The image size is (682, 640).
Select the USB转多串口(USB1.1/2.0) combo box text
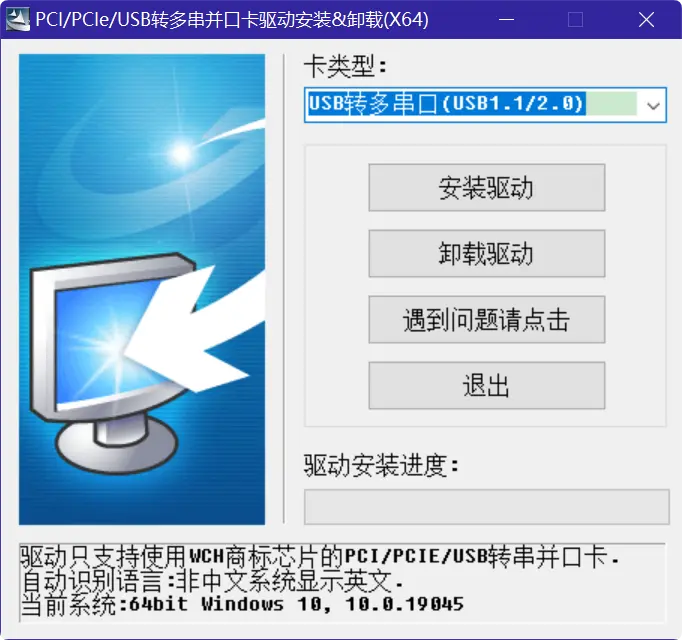click(447, 104)
